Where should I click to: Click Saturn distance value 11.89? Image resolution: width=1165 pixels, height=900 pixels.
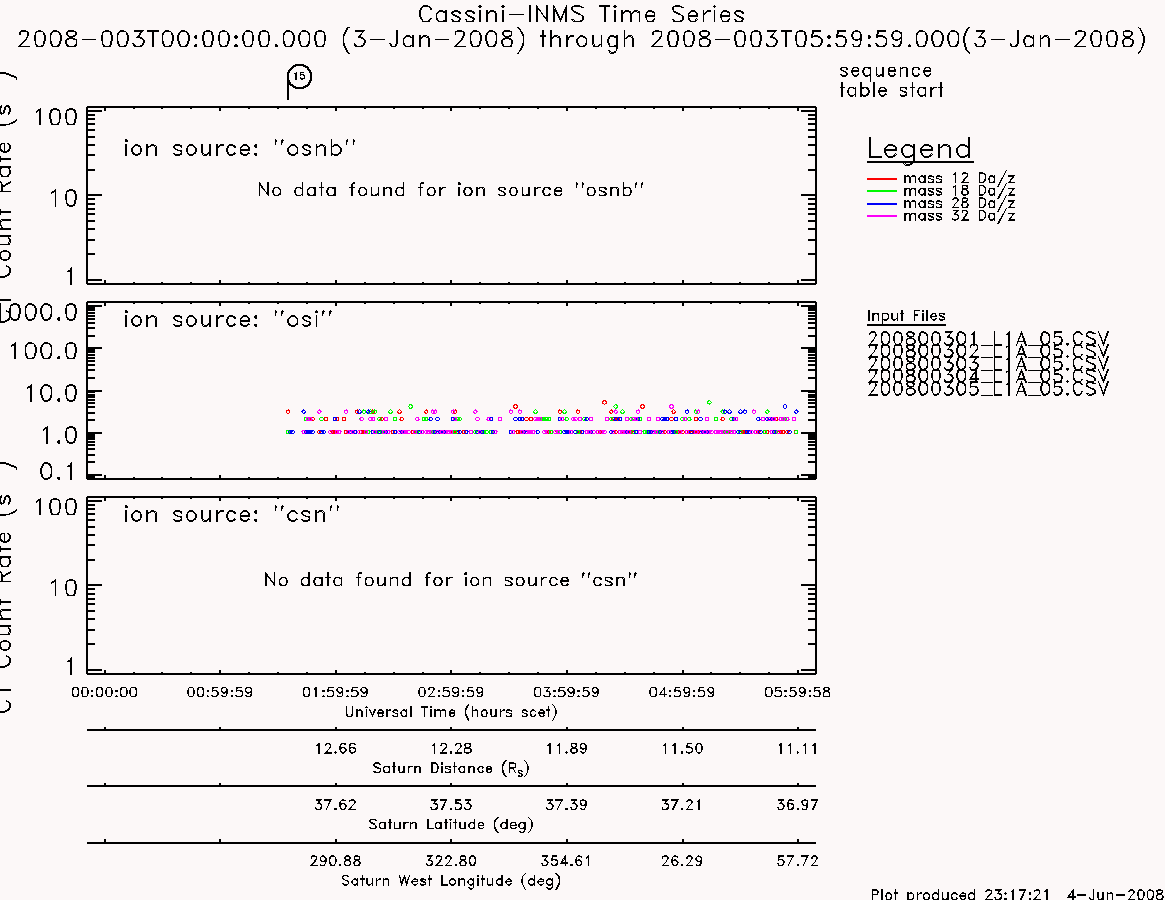click(x=567, y=748)
